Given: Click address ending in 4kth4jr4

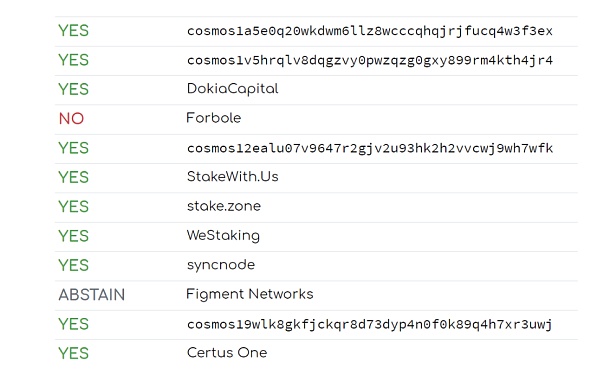Looking at the screenshot, I should tap(370, 60).
